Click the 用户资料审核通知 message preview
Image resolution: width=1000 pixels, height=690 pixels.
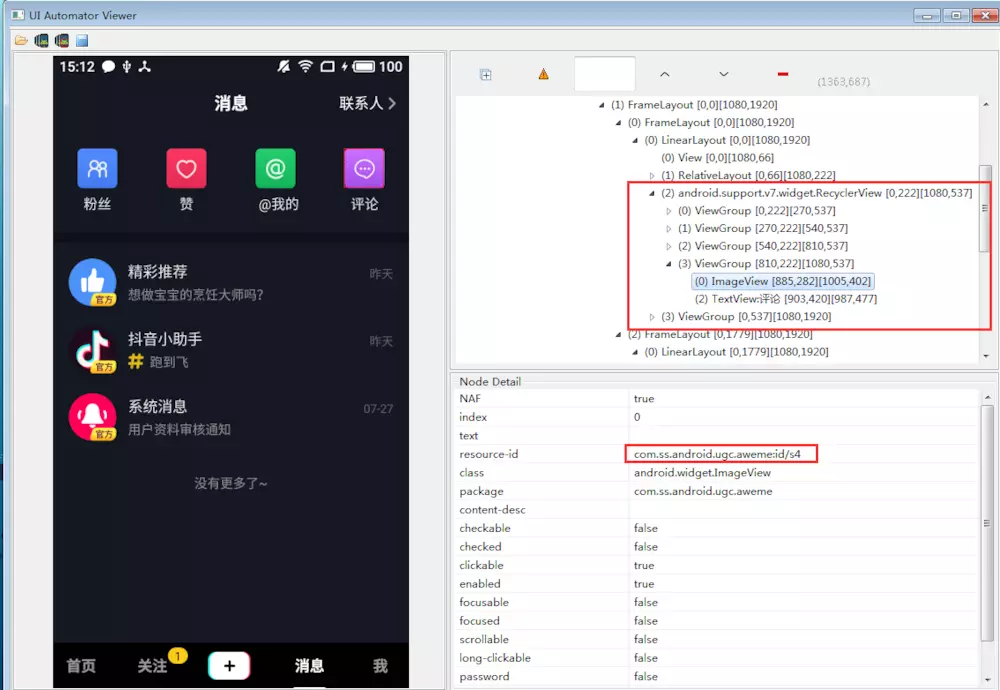pyautogui.click(x=179, y=429)
